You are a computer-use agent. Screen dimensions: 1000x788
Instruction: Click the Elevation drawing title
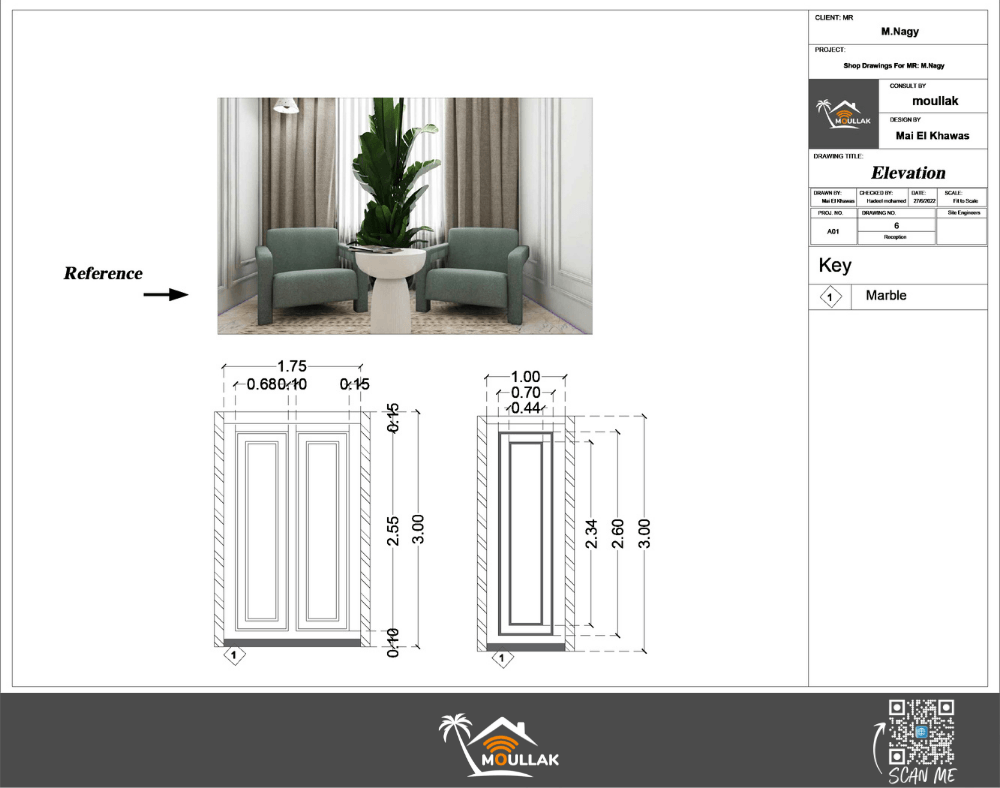click(907, 173)
